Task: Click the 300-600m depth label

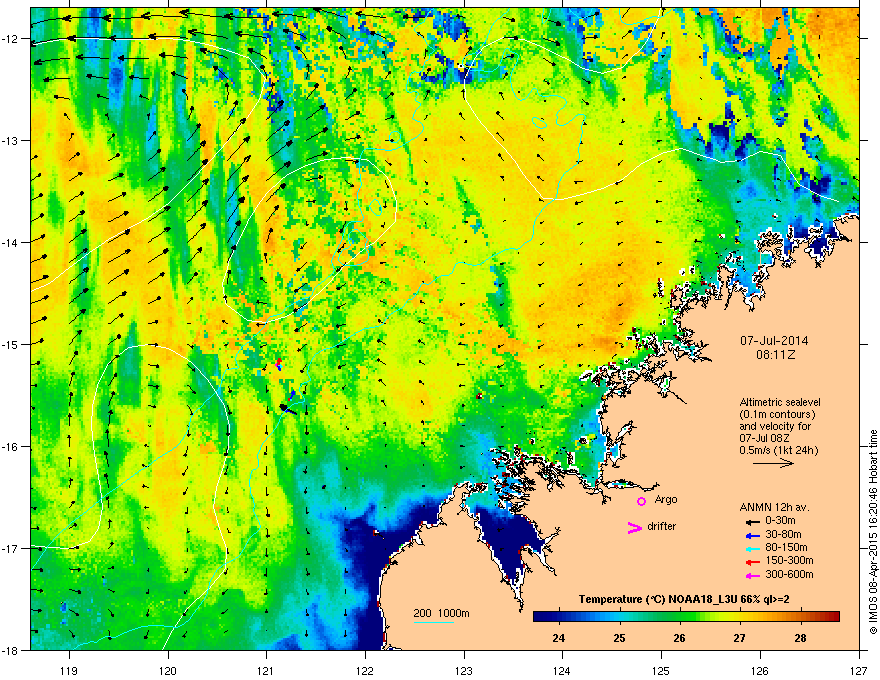Action: click(x=789, y=575)
